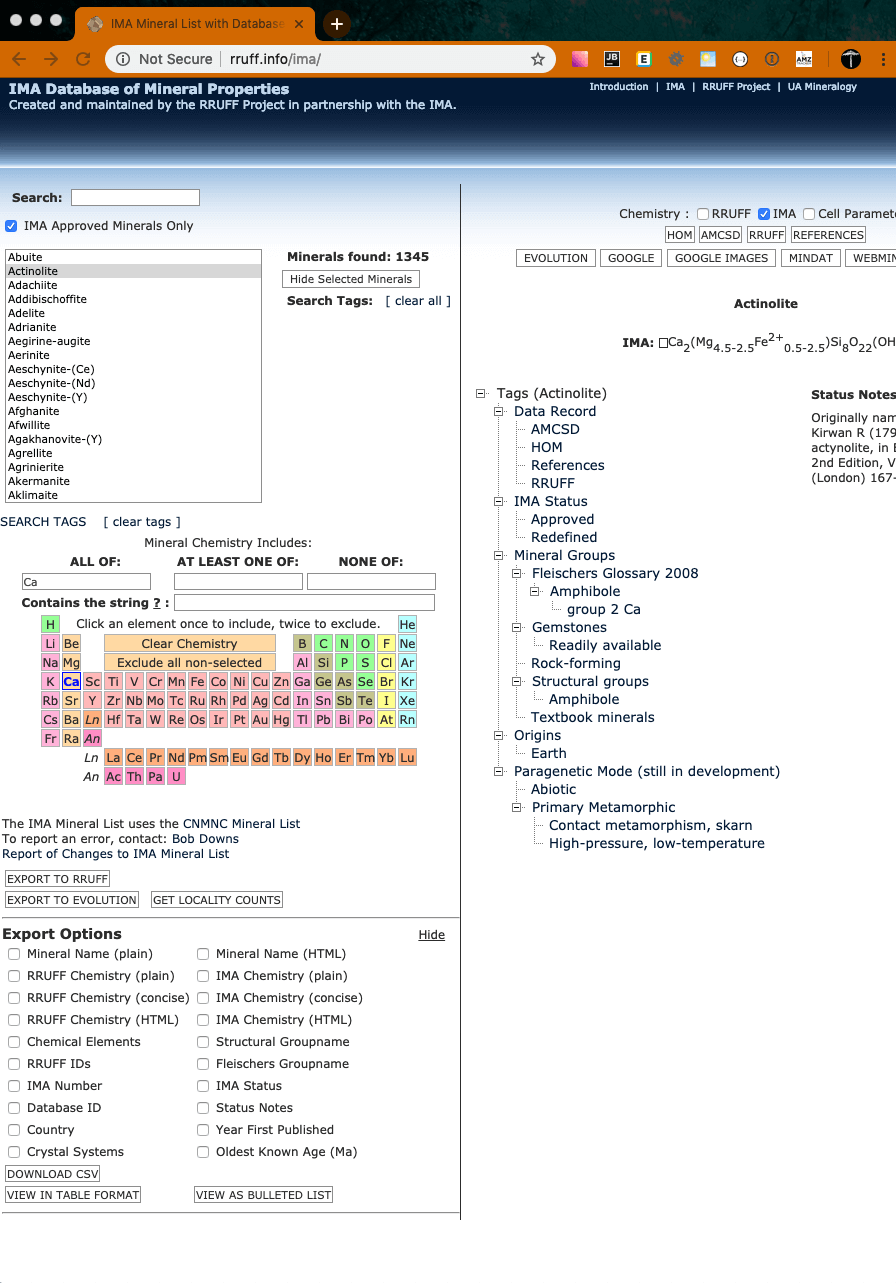
Task: Open the AMZ browser extension
Action: pyautogui.click(x=803, y=59)
